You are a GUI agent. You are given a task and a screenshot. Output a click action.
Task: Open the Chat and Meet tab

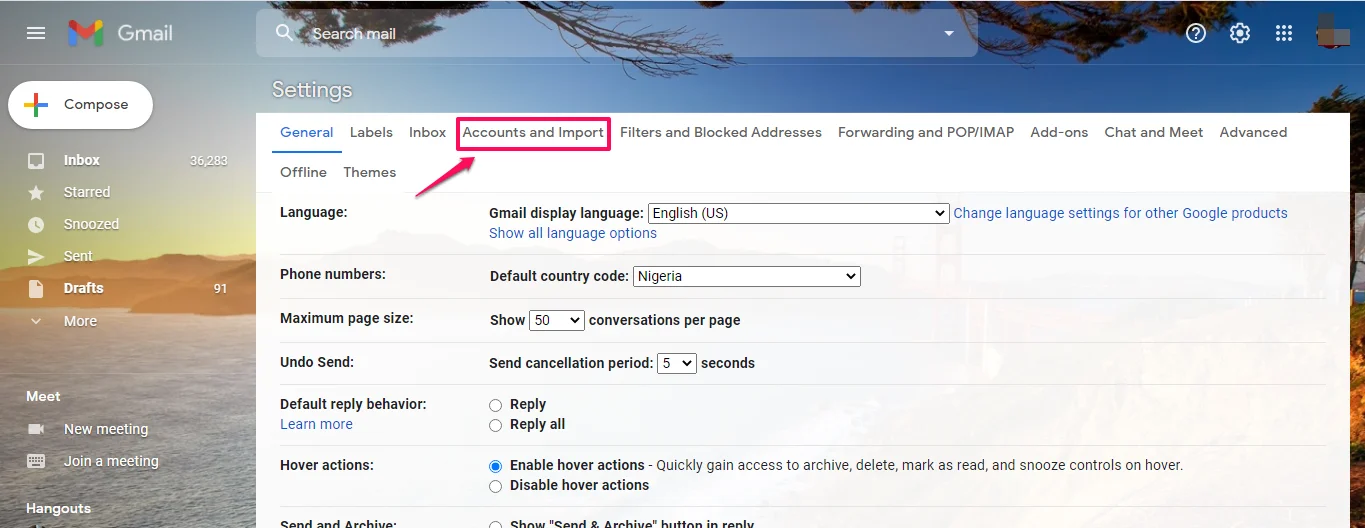[1154, 132]
